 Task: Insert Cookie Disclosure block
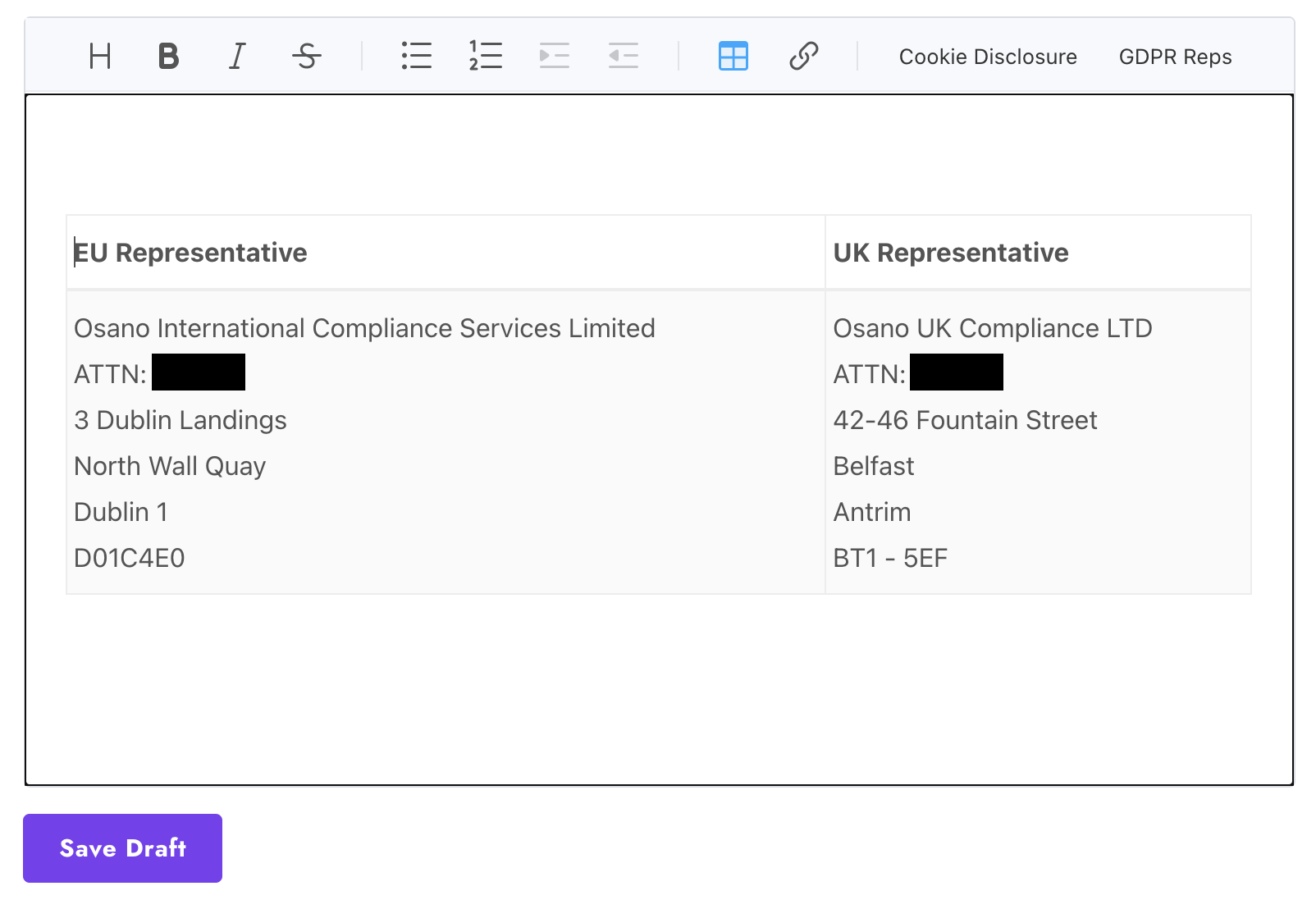click(x=988, y=57)
